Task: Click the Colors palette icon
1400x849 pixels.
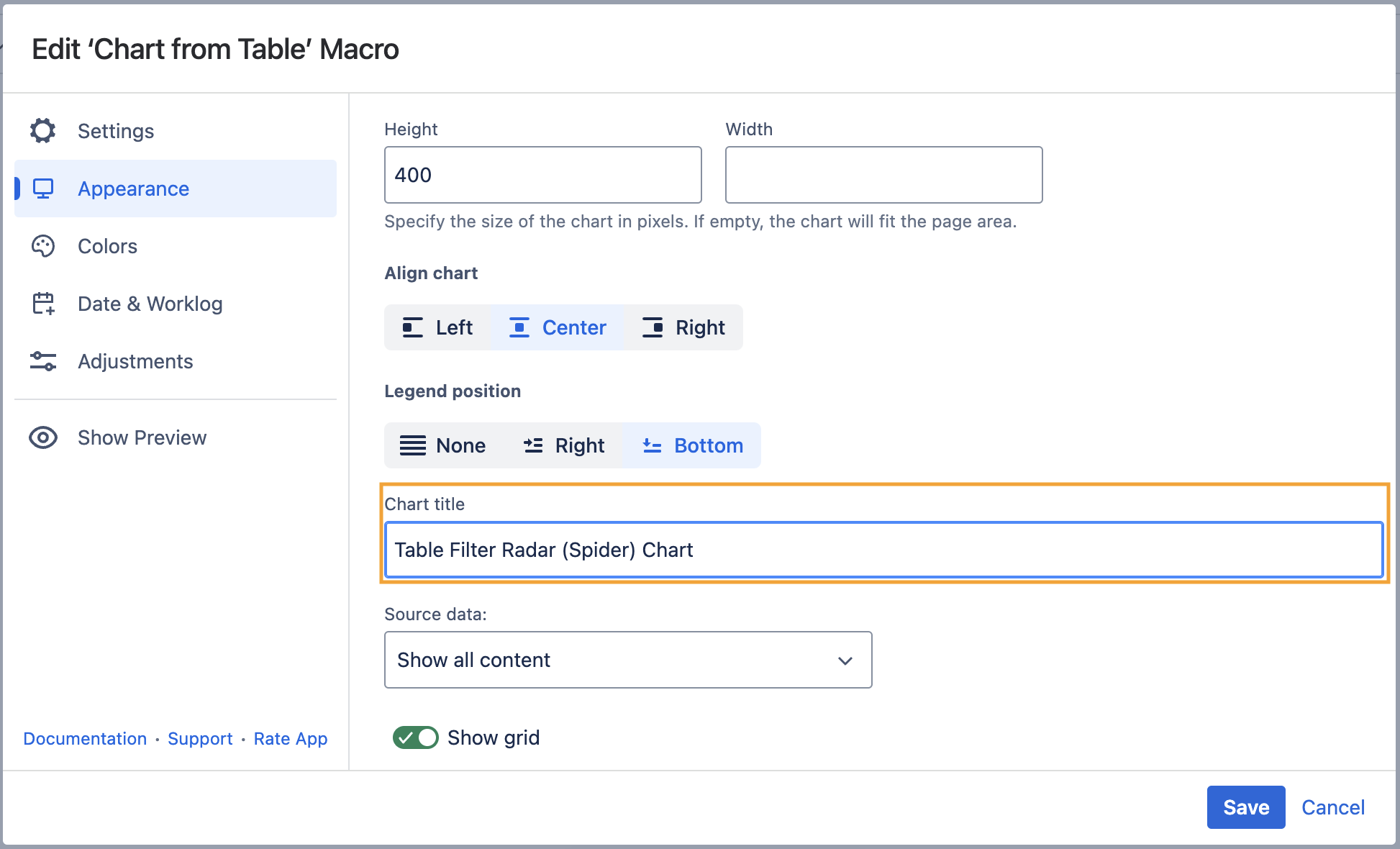Action: click(x=43, y=246)
